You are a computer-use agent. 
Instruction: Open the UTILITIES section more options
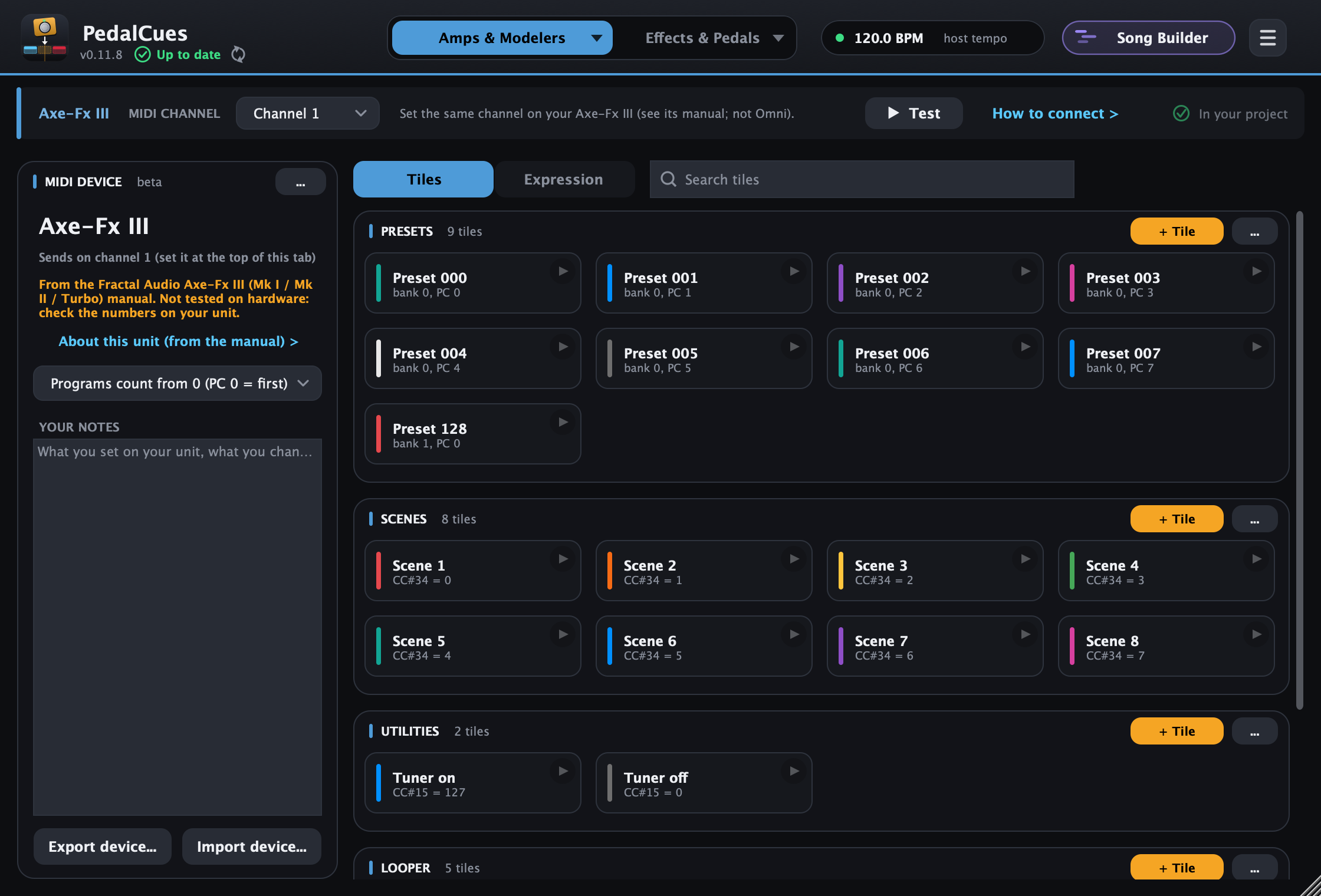click(x=1254, y=731)
